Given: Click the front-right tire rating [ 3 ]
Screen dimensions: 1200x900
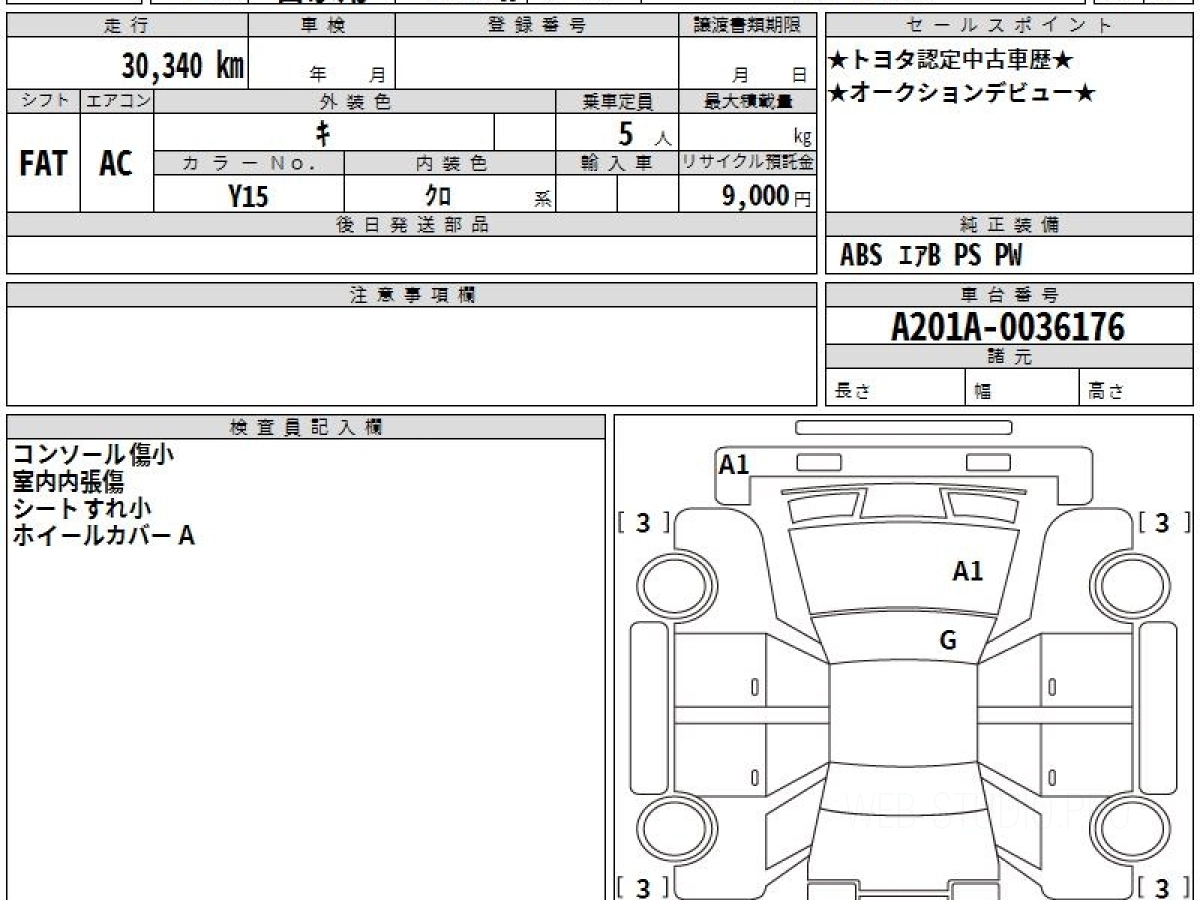Looking at the screenshot, I should (x=1164, y=522).
